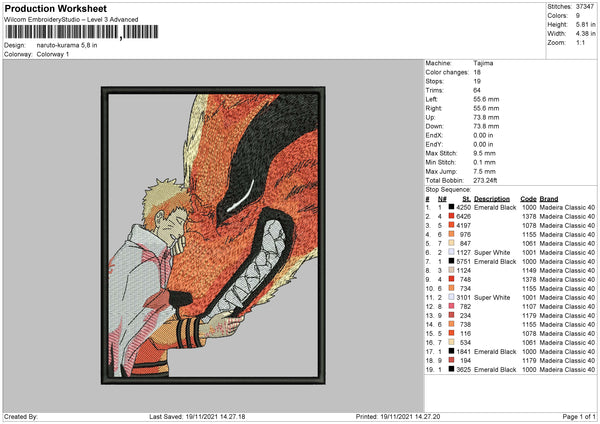This screenshot has width=600, height=424.
Task: Select the Total Bobbin value '273.24ft'
Action: pyautogui.click(x=485, y=181)
